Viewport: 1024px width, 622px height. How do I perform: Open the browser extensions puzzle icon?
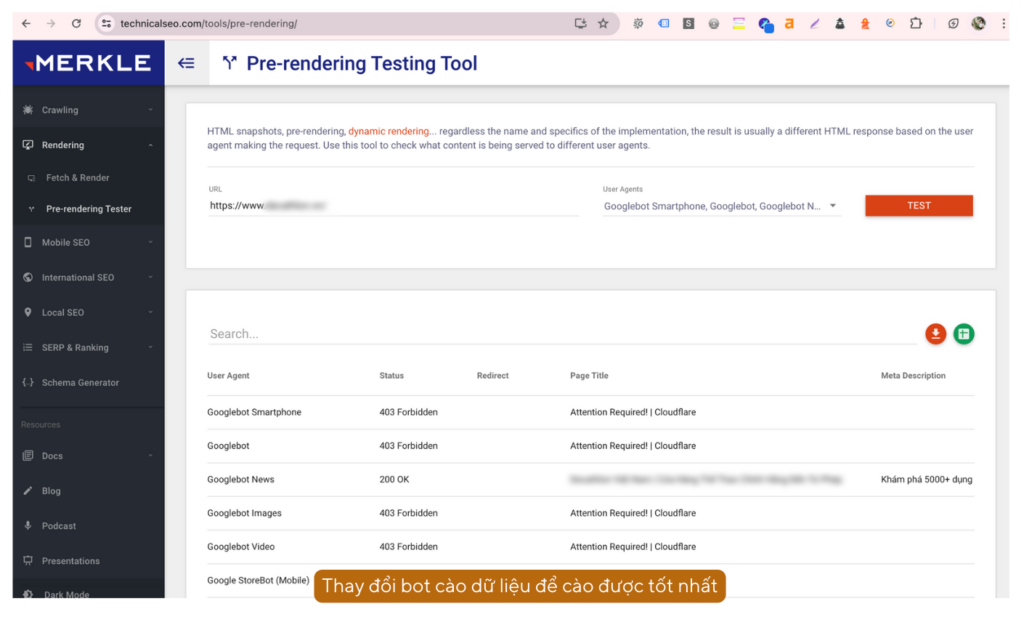(x=915, y=23)
